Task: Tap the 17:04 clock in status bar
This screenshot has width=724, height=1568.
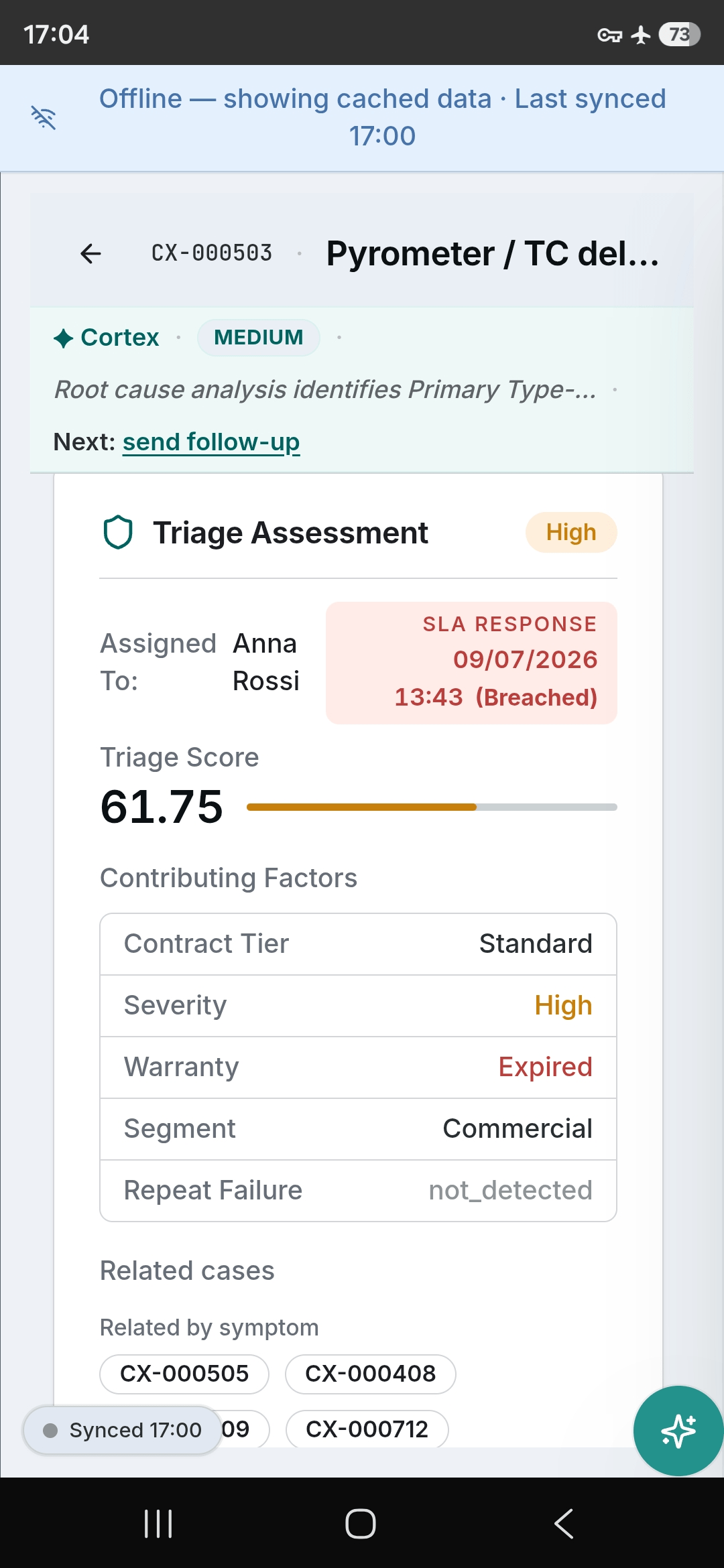Action: point(56,34)
